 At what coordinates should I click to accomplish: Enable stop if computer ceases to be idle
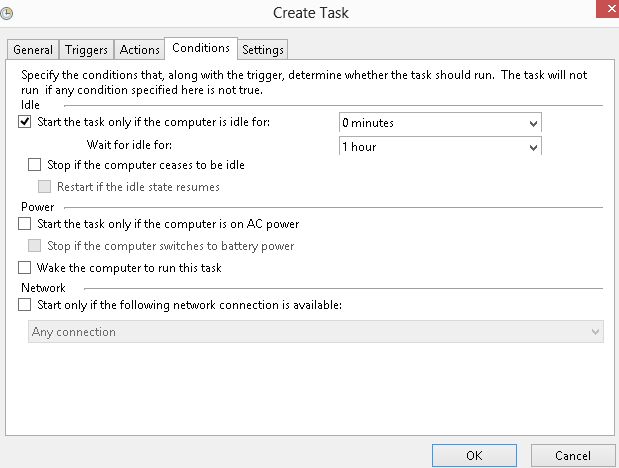coord(35,165)
